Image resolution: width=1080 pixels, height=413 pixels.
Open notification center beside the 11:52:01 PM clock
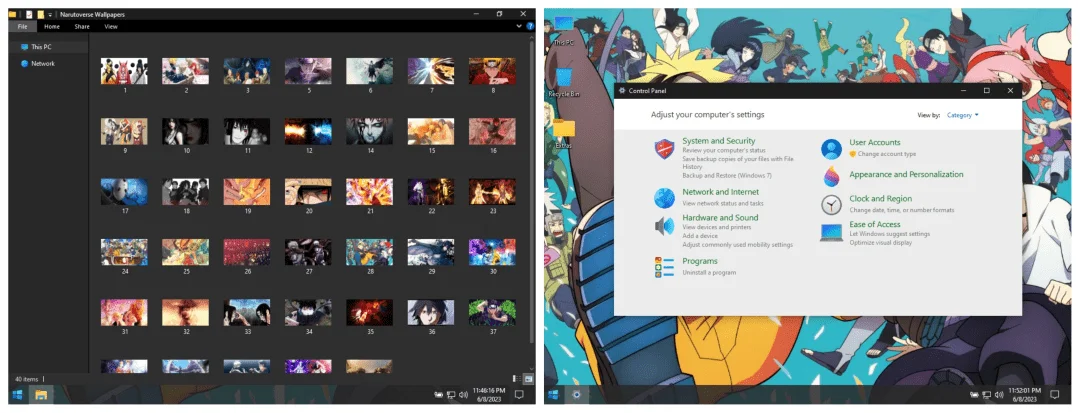(1054, 395)
